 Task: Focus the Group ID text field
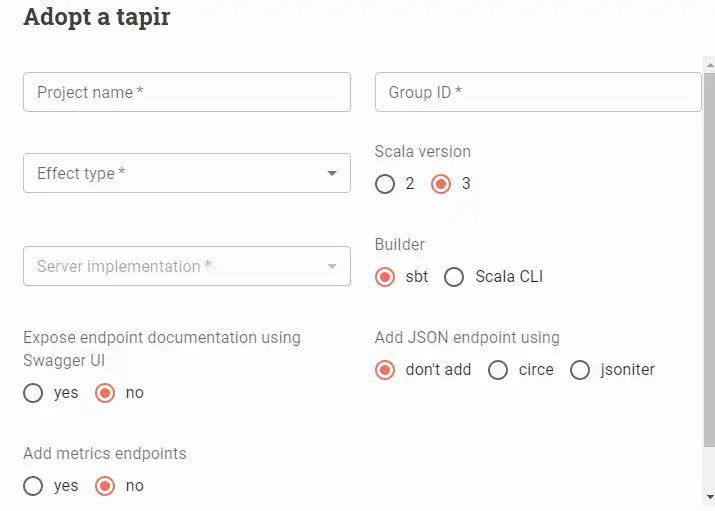(x=538, y=92)
